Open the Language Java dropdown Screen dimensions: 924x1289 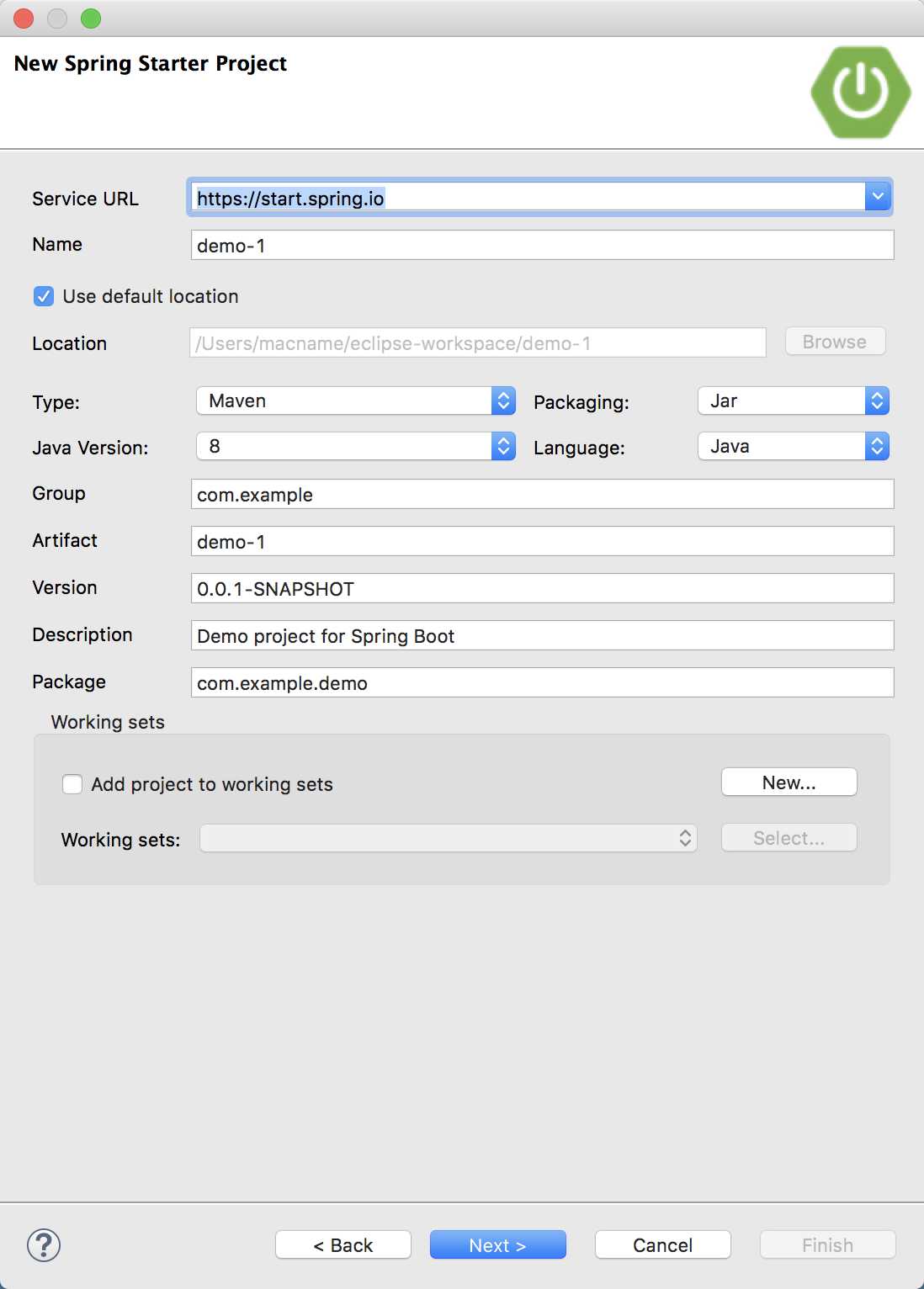[794, 446]
